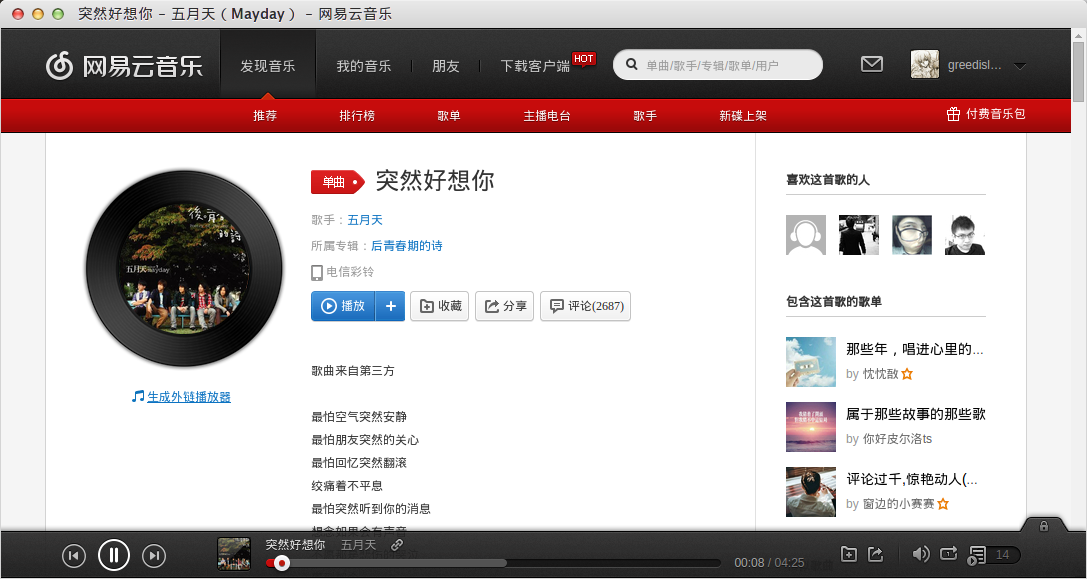This screenshot has width=1087, height=579.
Task: Click the blue 播放 button
Action: pos(343,306)
